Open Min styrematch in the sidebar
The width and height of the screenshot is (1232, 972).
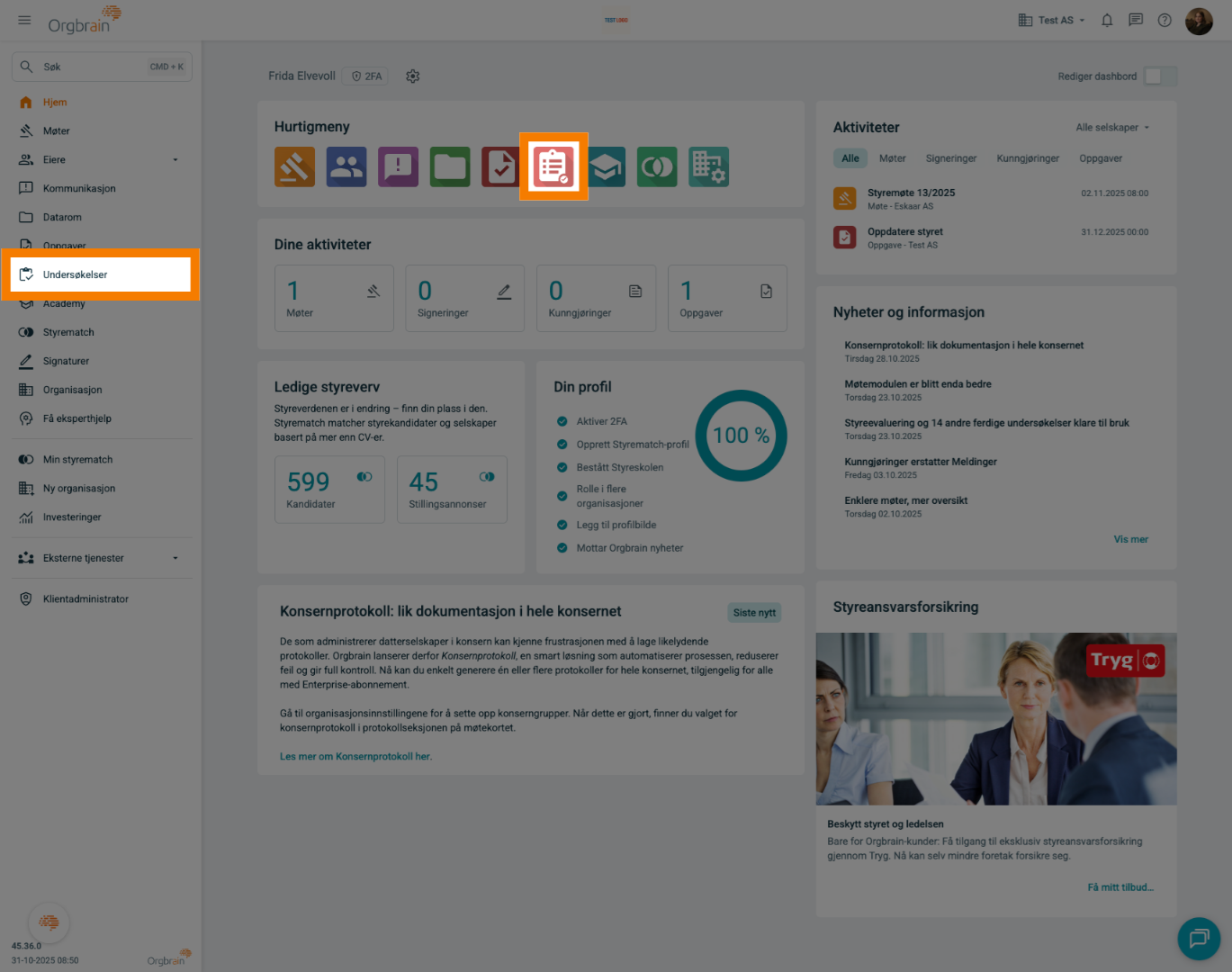click(x=102, y=460)
